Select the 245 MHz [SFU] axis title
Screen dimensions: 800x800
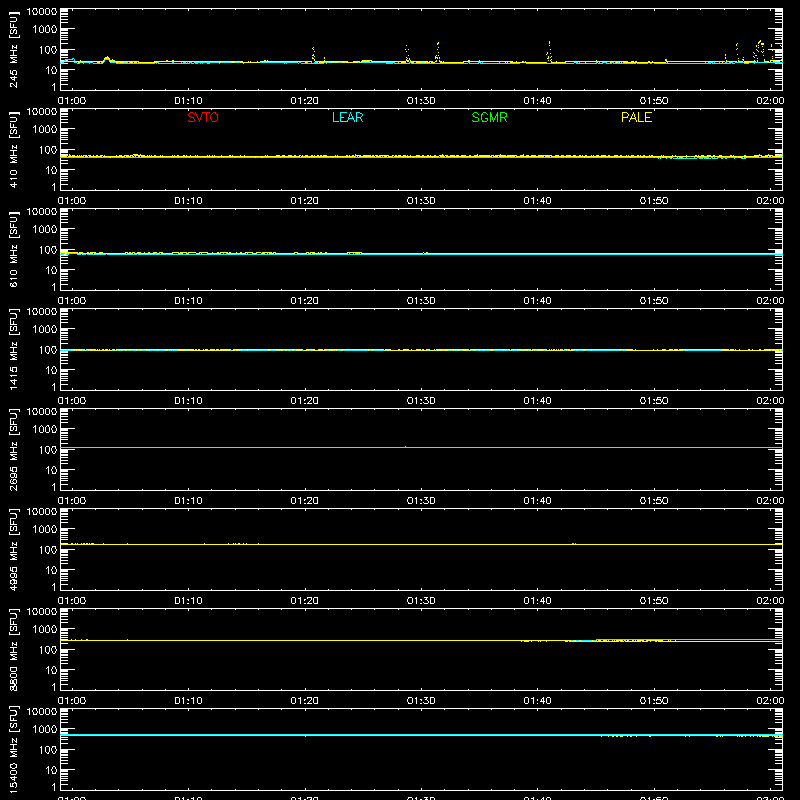[x=14, y=49]
